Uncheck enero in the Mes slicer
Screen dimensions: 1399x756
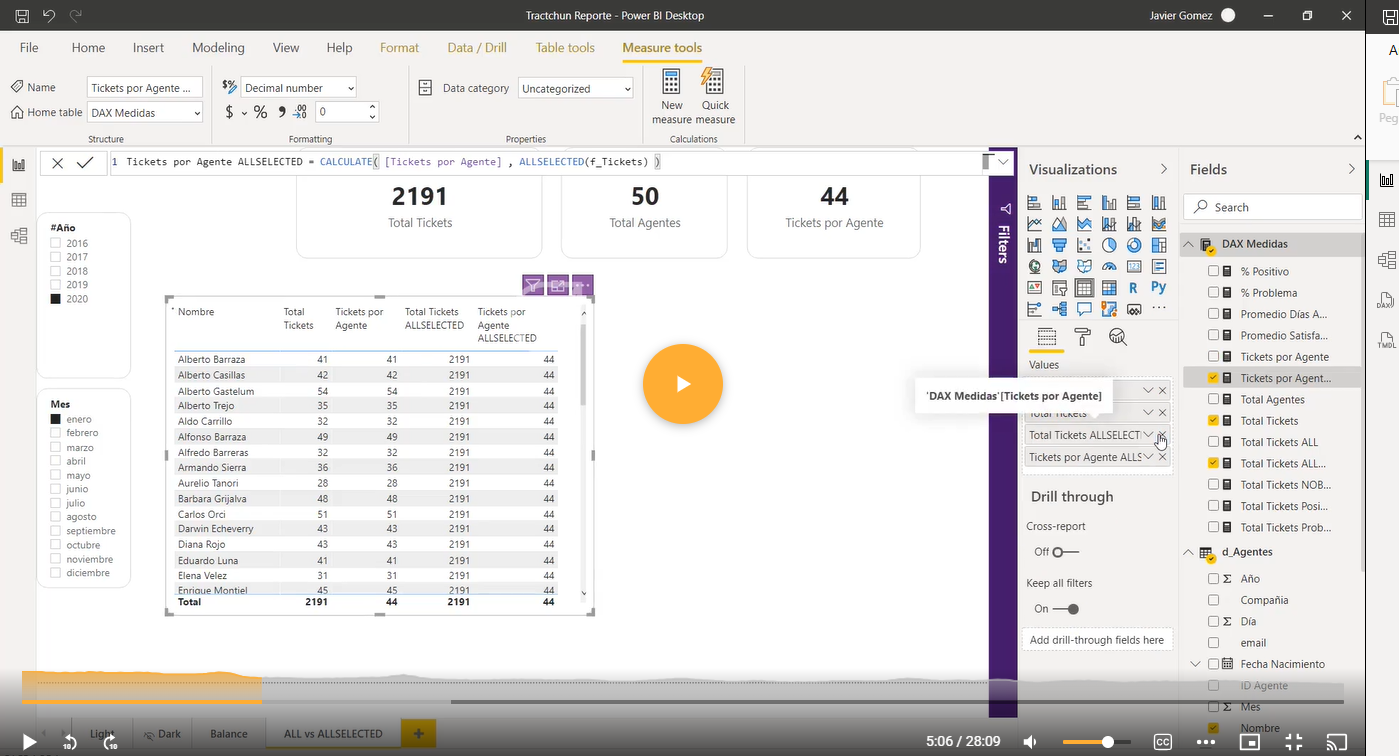pyautogui.click(x=56, y=419)
